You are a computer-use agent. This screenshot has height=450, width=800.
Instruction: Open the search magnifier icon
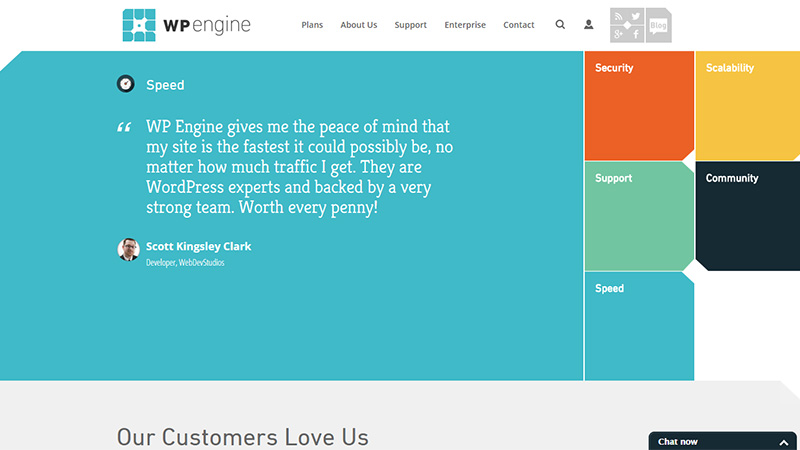560,24
